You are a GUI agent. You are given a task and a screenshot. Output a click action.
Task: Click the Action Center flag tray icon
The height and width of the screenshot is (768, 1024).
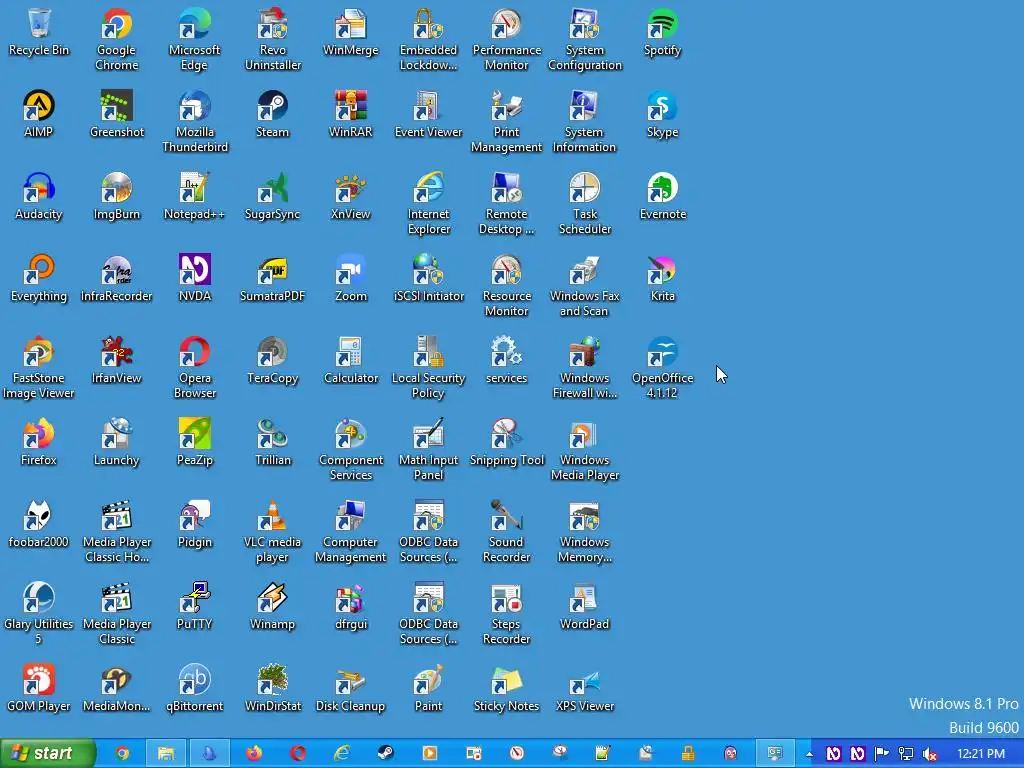882,754
